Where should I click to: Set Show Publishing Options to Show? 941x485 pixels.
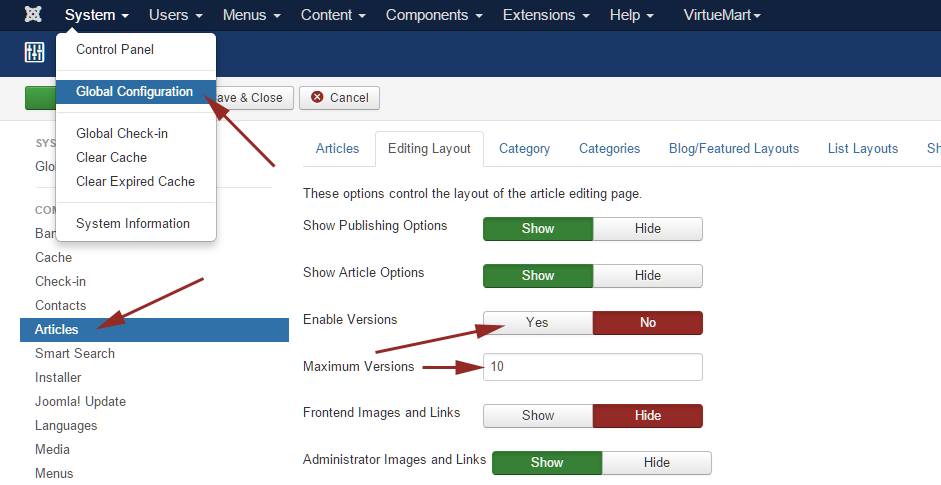coord(538,229)
